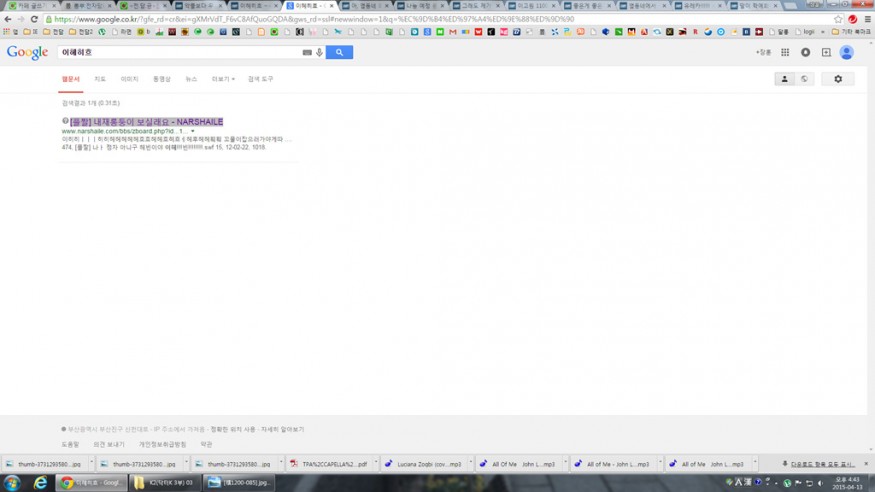The image size is (875, 492).
Task: Show personal results with person icon toggle
Action: click(x=784, y=79)
